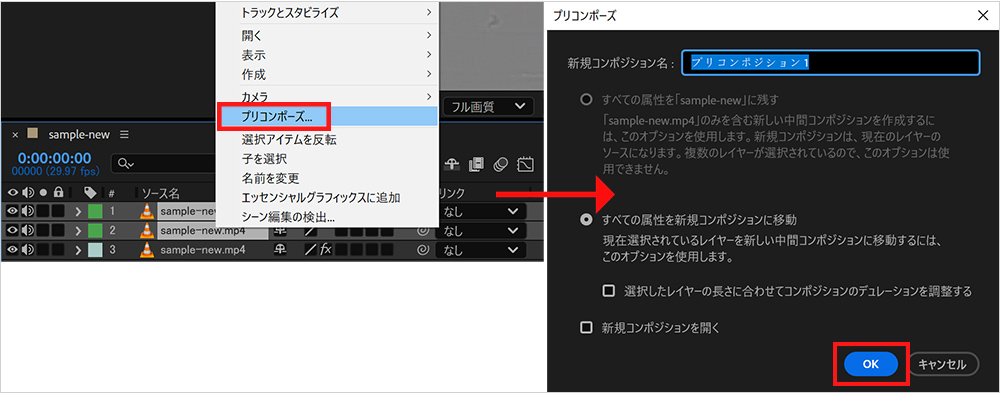Screen dimensions: 1000x416
Task: Open the 表示 submenu
Action: [328, 56]
